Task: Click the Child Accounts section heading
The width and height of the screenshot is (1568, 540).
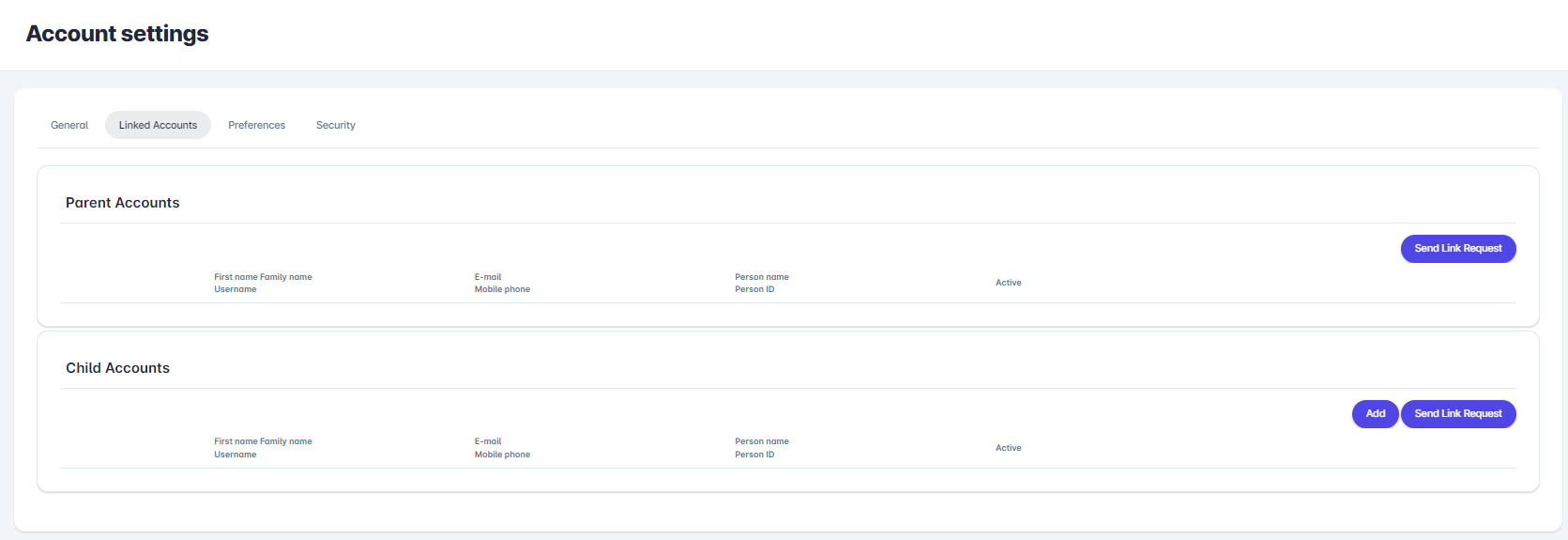Action: tap(117, 368)
